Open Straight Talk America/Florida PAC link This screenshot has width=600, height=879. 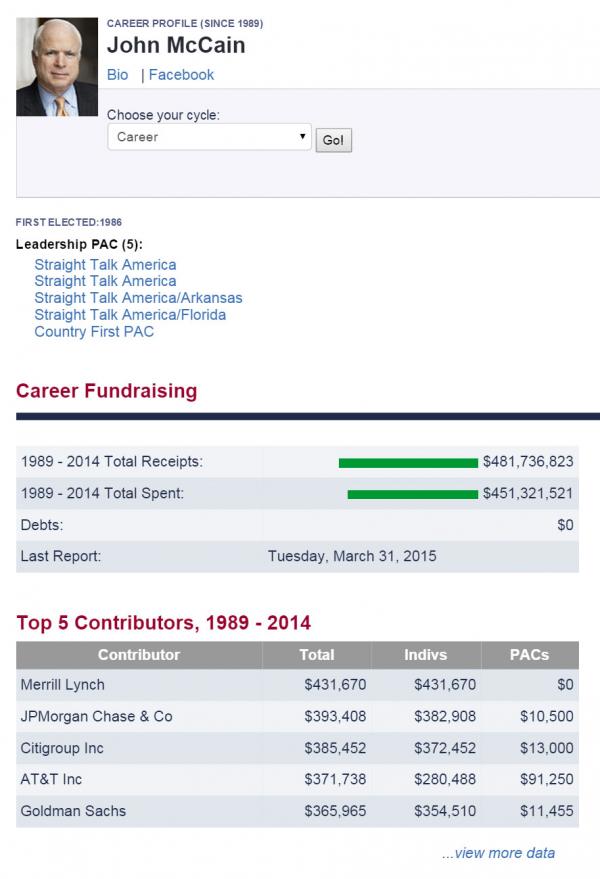coord(130,314)
